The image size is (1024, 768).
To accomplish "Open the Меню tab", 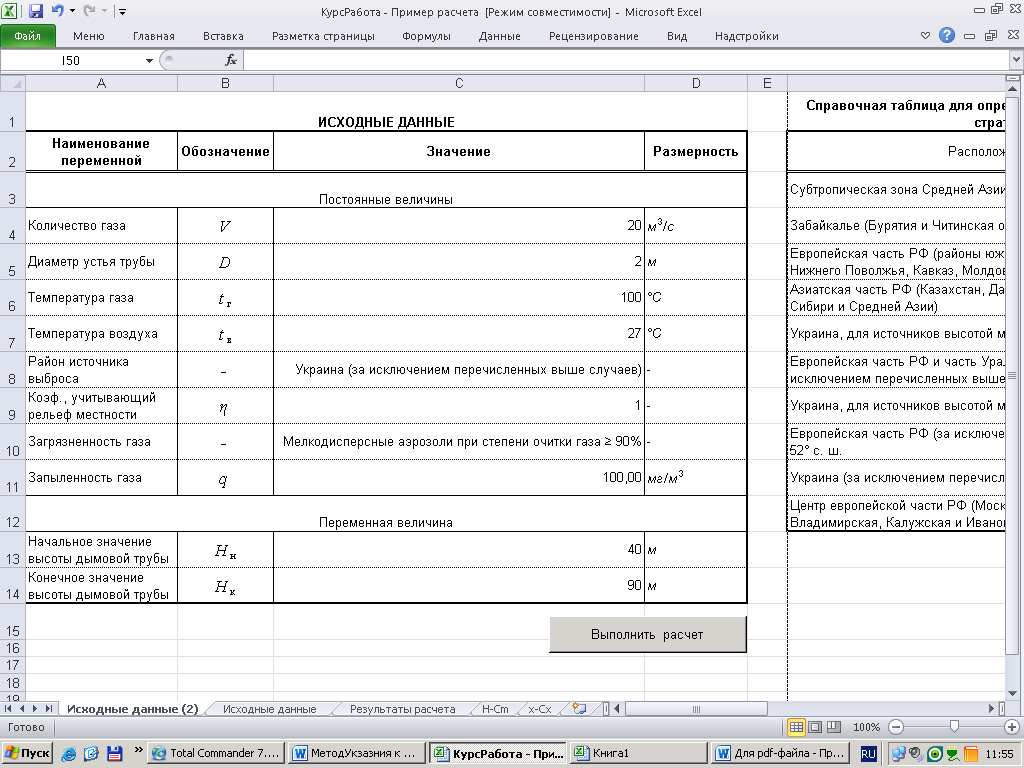I will 88,36.
